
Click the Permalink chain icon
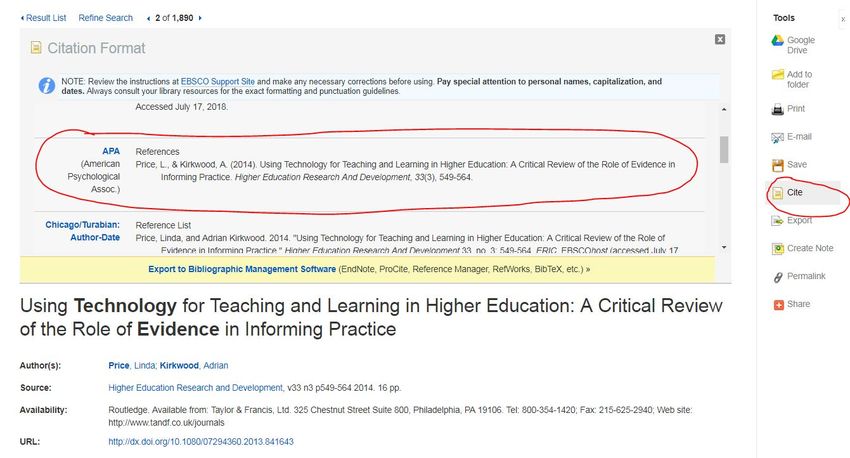(777, 277)
